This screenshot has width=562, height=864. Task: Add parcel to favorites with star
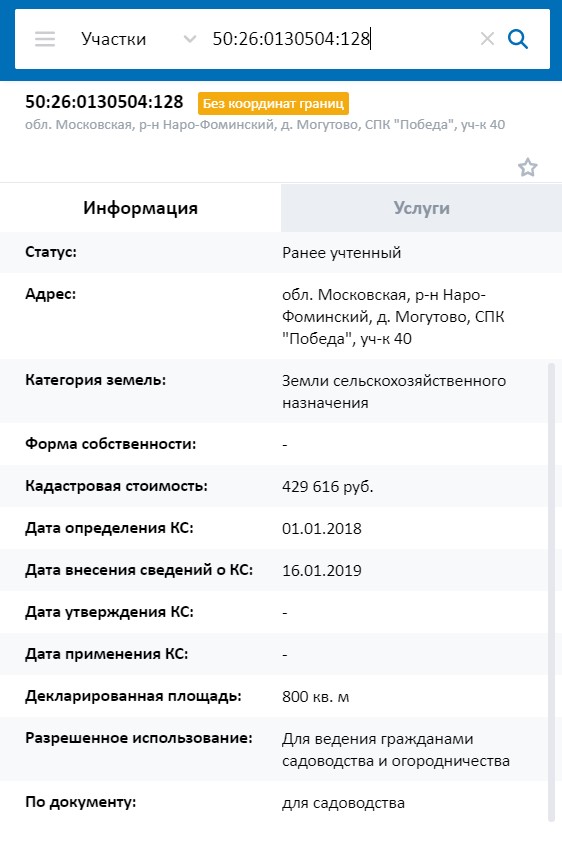[527, 167]
